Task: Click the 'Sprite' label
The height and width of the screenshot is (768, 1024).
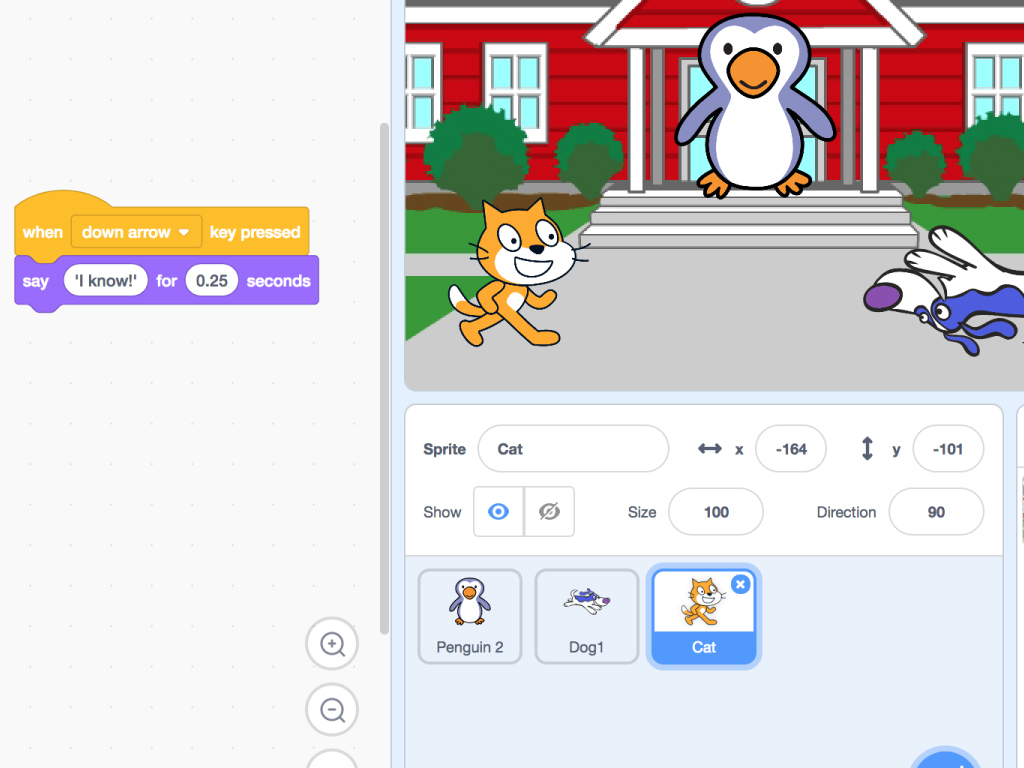Action: pyautogui.click(x=444, y=449)
